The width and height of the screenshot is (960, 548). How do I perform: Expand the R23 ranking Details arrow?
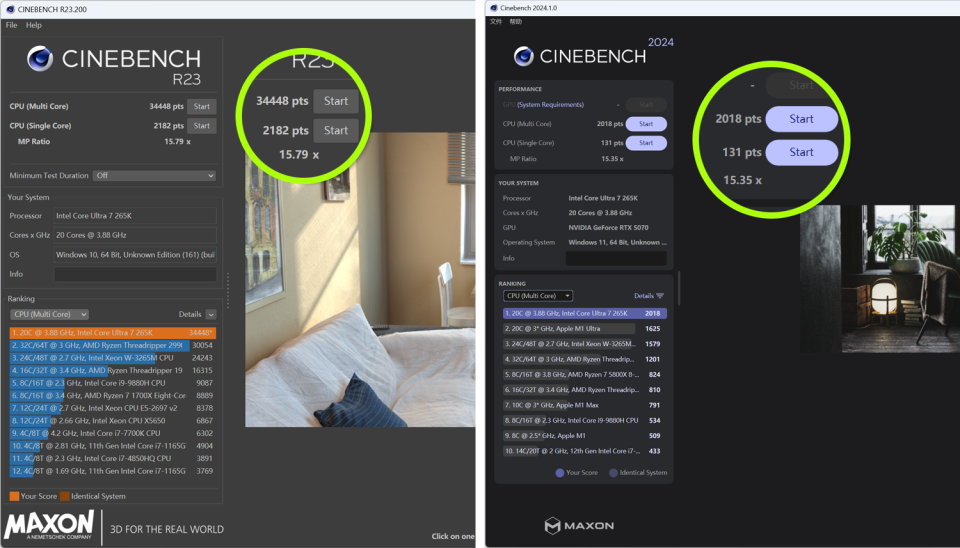pyautogui.click(x=211, y=315)
